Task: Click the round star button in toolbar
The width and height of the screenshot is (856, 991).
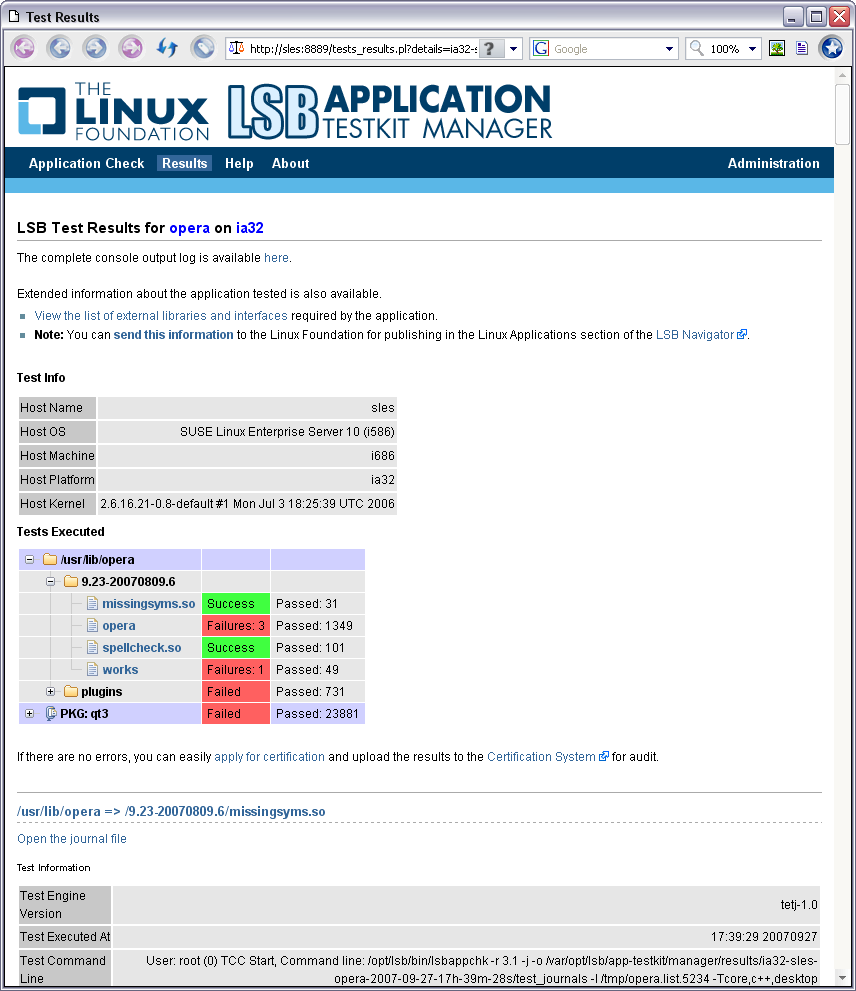Action: point(831,48)
